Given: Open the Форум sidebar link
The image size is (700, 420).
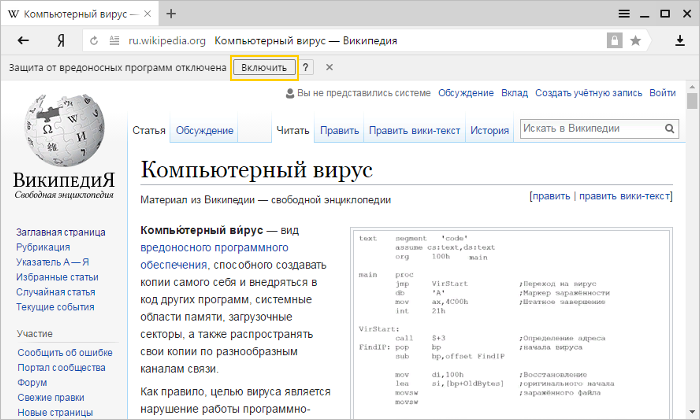Looking at the screenshot, I should click(x=32, y=383).
